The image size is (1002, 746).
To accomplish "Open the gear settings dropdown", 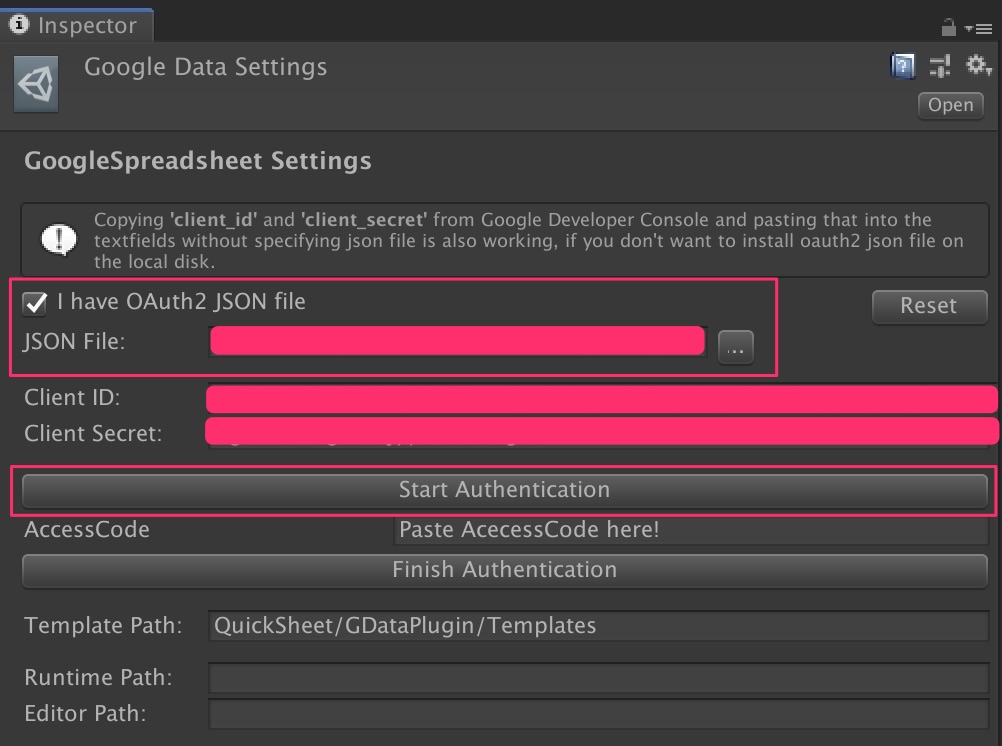I will tap(977, 67).
